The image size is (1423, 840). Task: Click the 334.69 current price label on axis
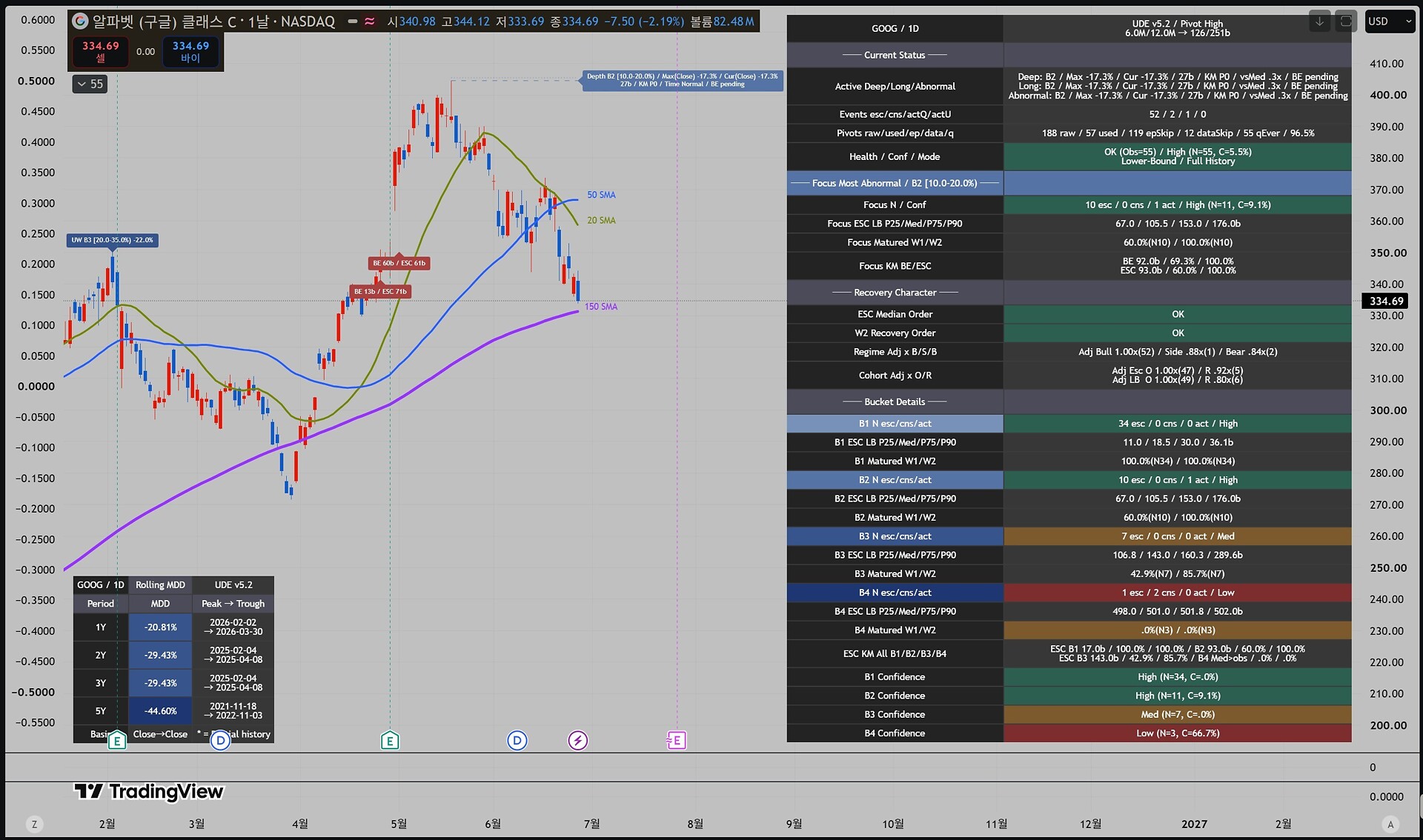1385,301
